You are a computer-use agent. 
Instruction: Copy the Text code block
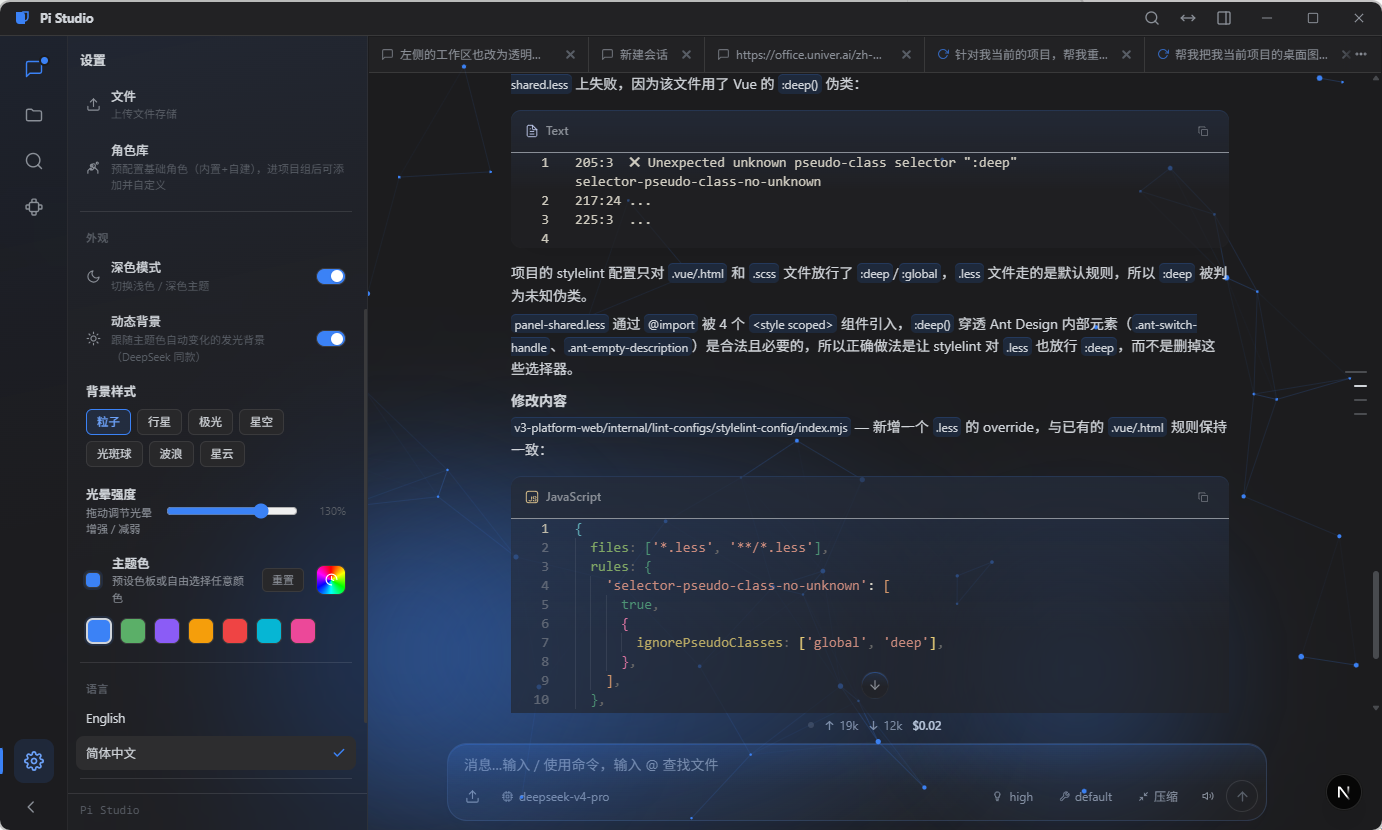pyautogui.click(x=1203, y=131)
